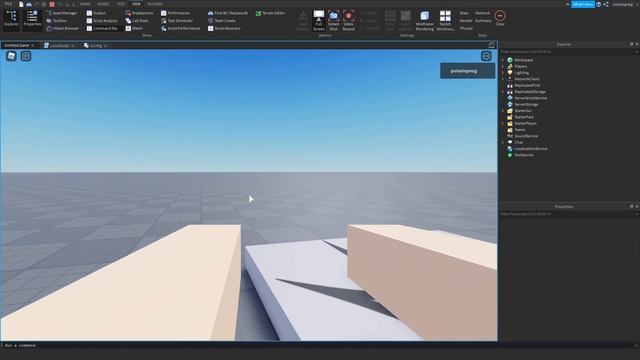Open the chat icon in viewport

coord(26,56)
